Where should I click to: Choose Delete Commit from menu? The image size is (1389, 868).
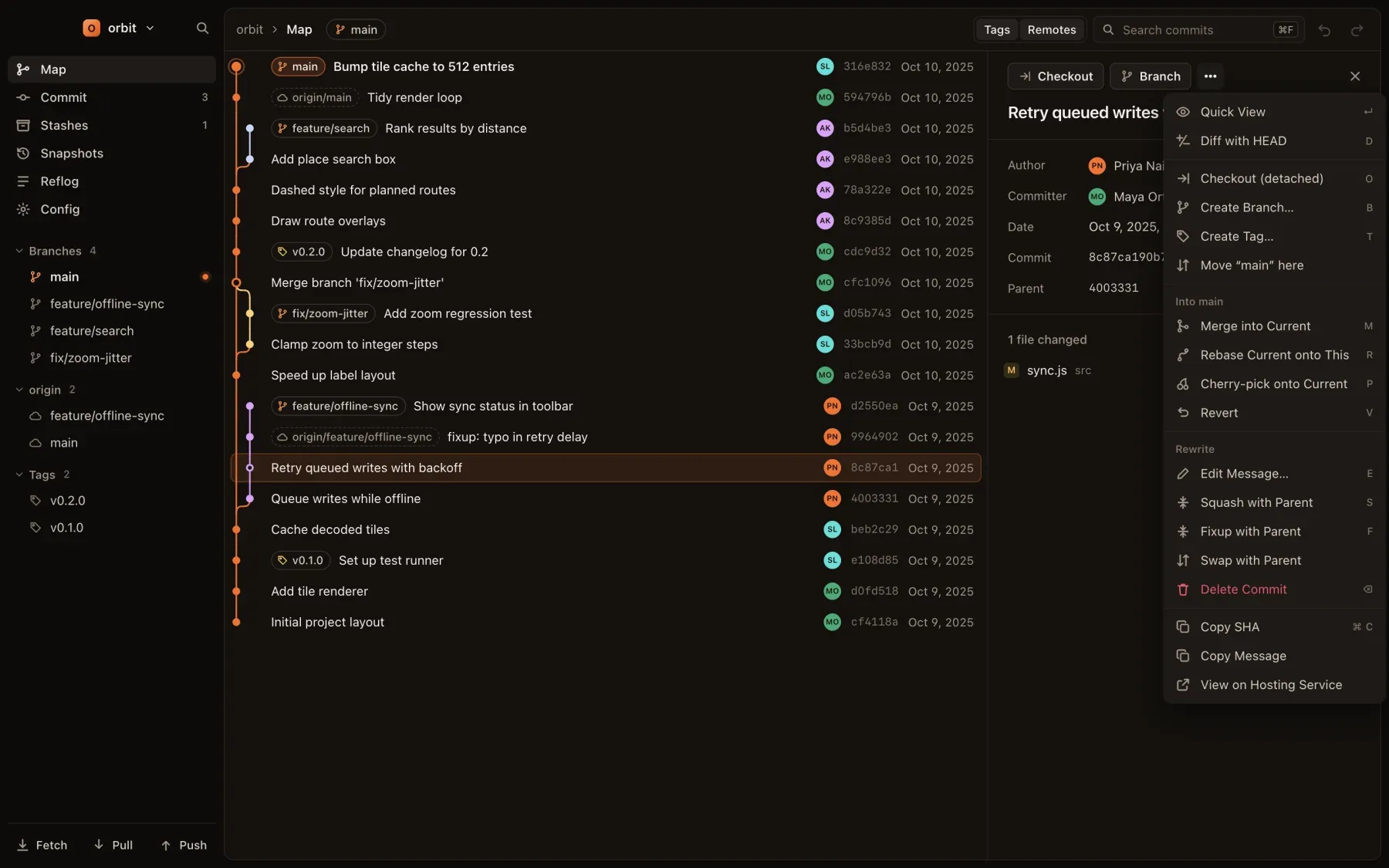tap(1274, 589)
